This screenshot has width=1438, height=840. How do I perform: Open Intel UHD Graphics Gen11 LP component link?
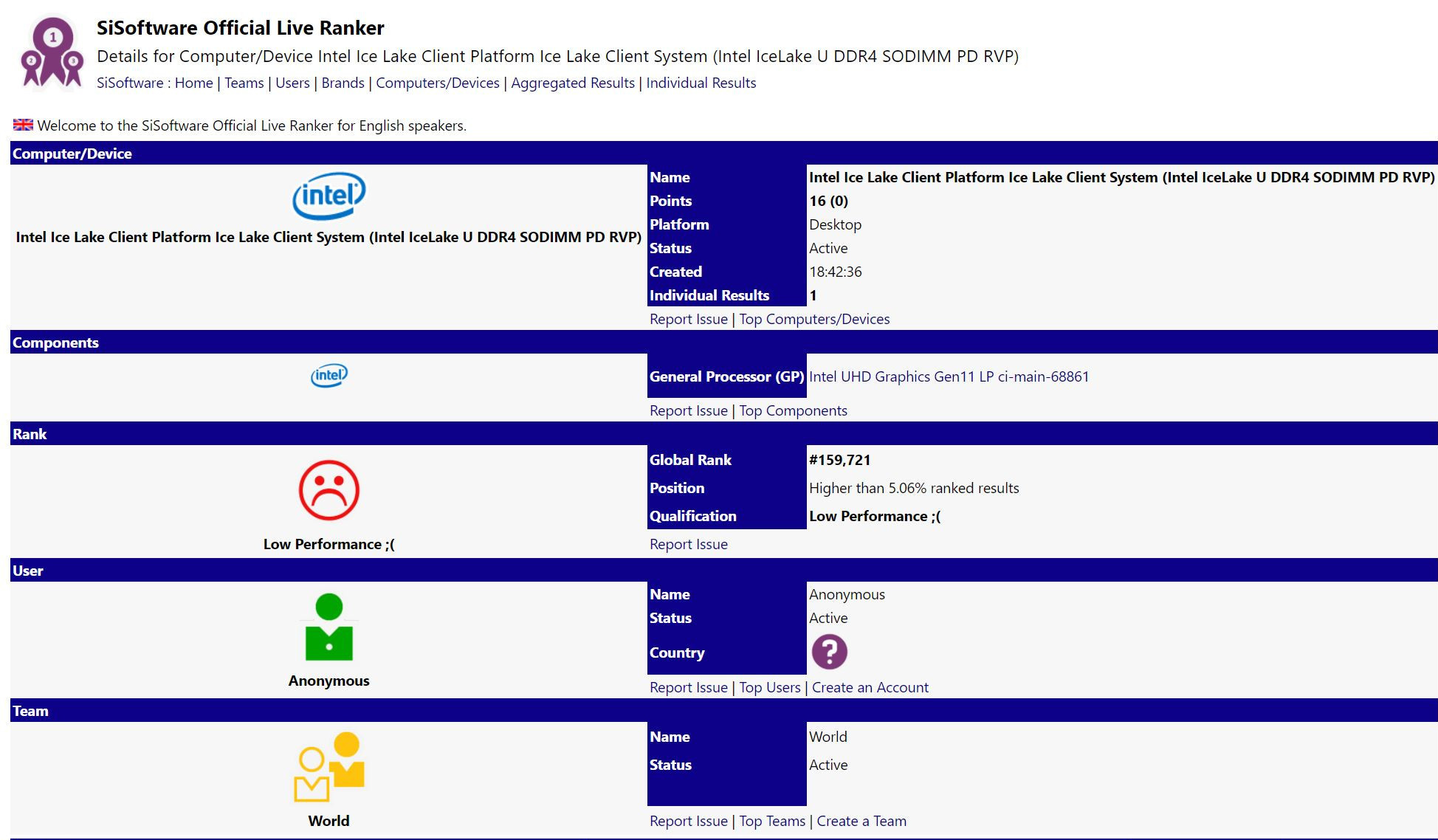[x=949, y=376]
